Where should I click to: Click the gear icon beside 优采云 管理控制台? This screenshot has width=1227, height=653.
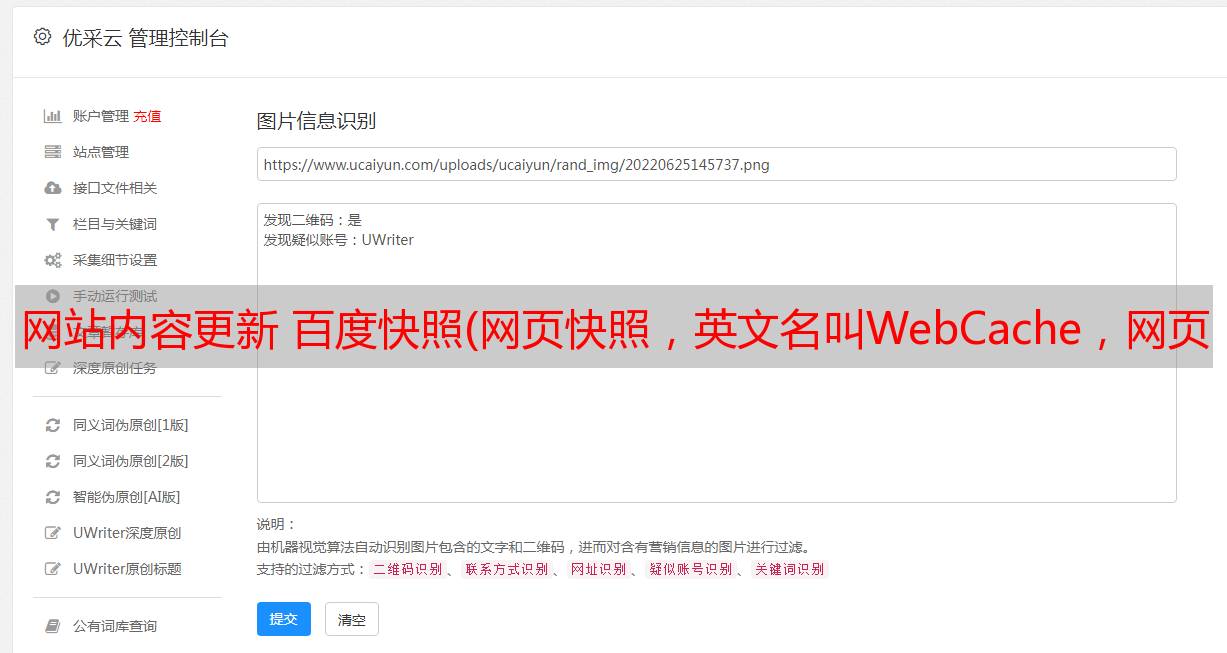tap(42, 37)
